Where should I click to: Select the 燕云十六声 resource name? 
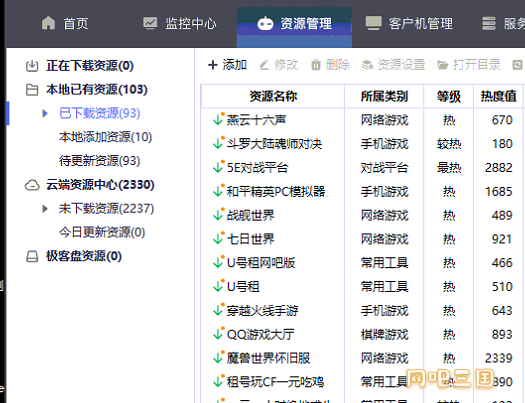tap(256, 120)
